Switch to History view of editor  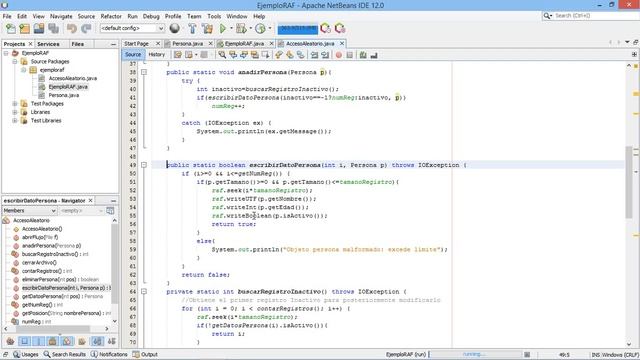(x=156, y=55)
